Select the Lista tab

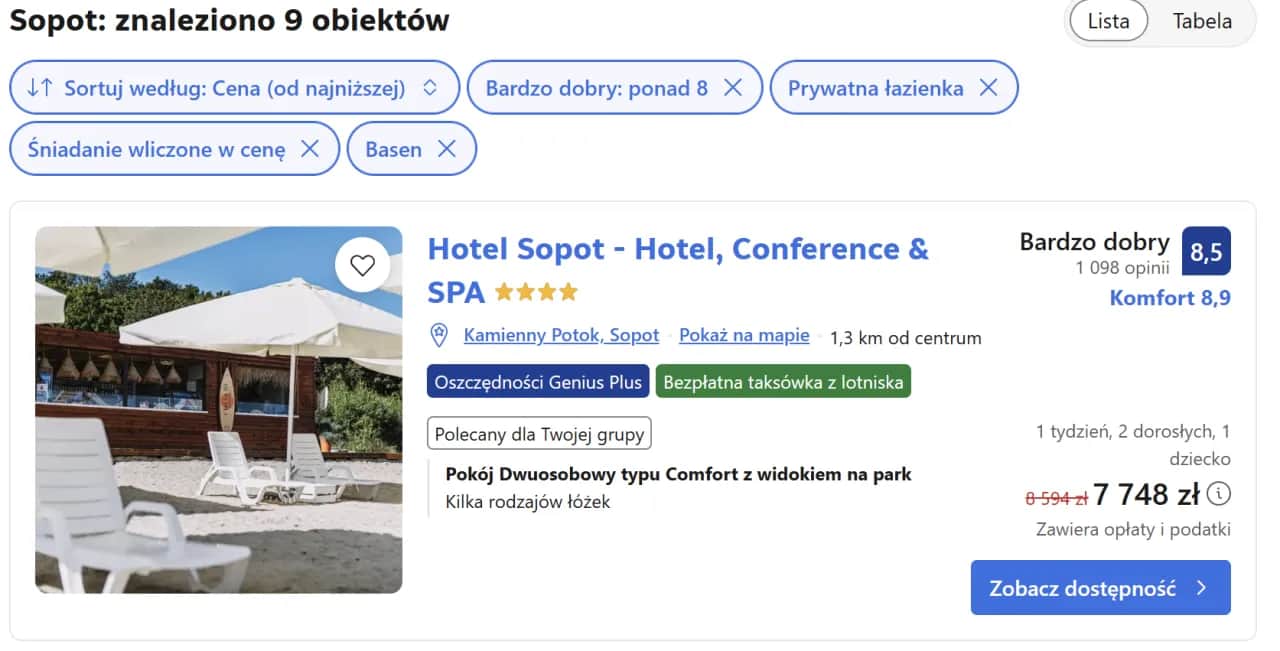1107,21
